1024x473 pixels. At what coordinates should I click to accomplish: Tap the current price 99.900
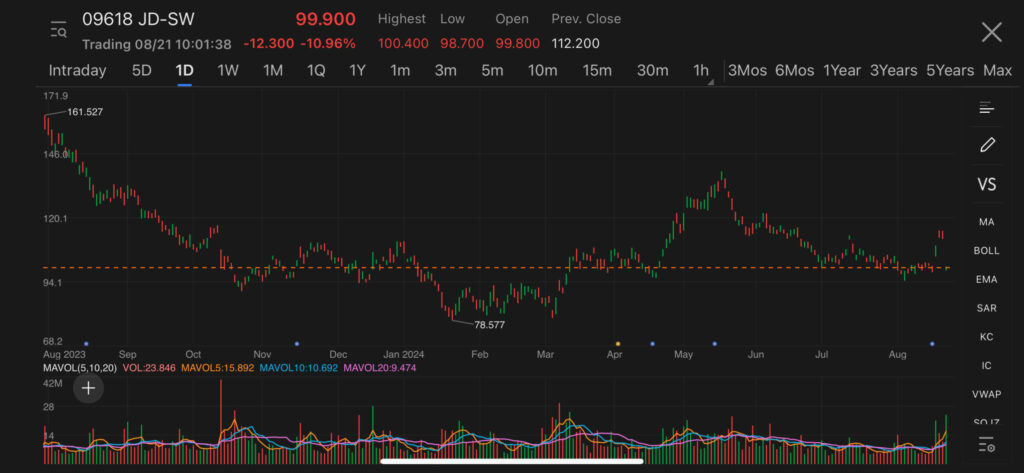pyautogui.click(x=326, y=19)
